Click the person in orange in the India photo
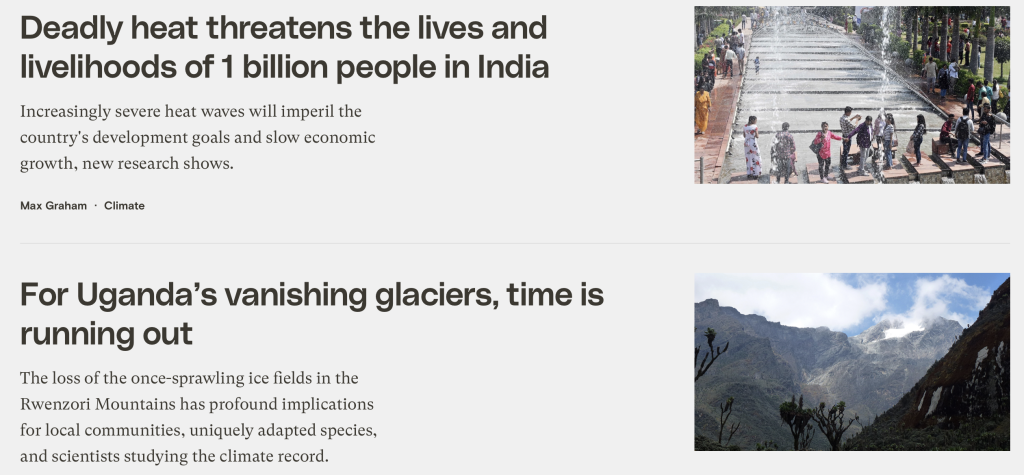This screenshot has width=1024, height=475. point(703,110)
